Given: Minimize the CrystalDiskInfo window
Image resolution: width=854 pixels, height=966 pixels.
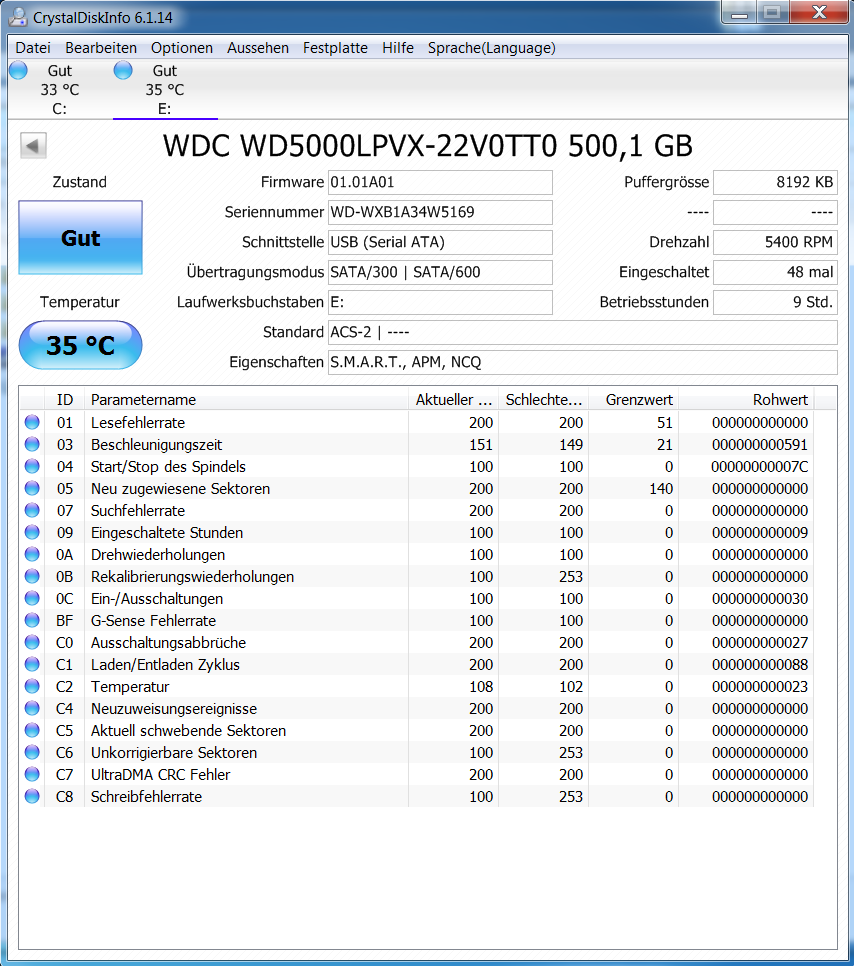Looking at the screenshot, I should (740, 13).
